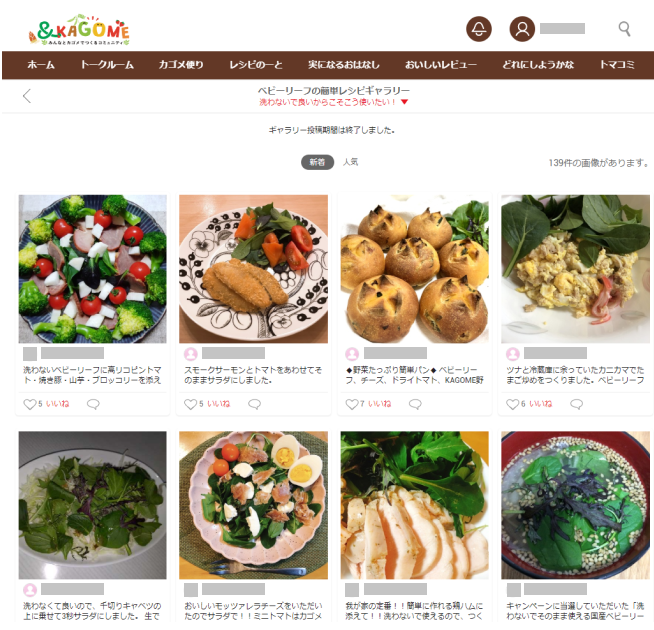Click the search magnifier icon
Viewport: 654px width, 630px height.
pos(624,28)
